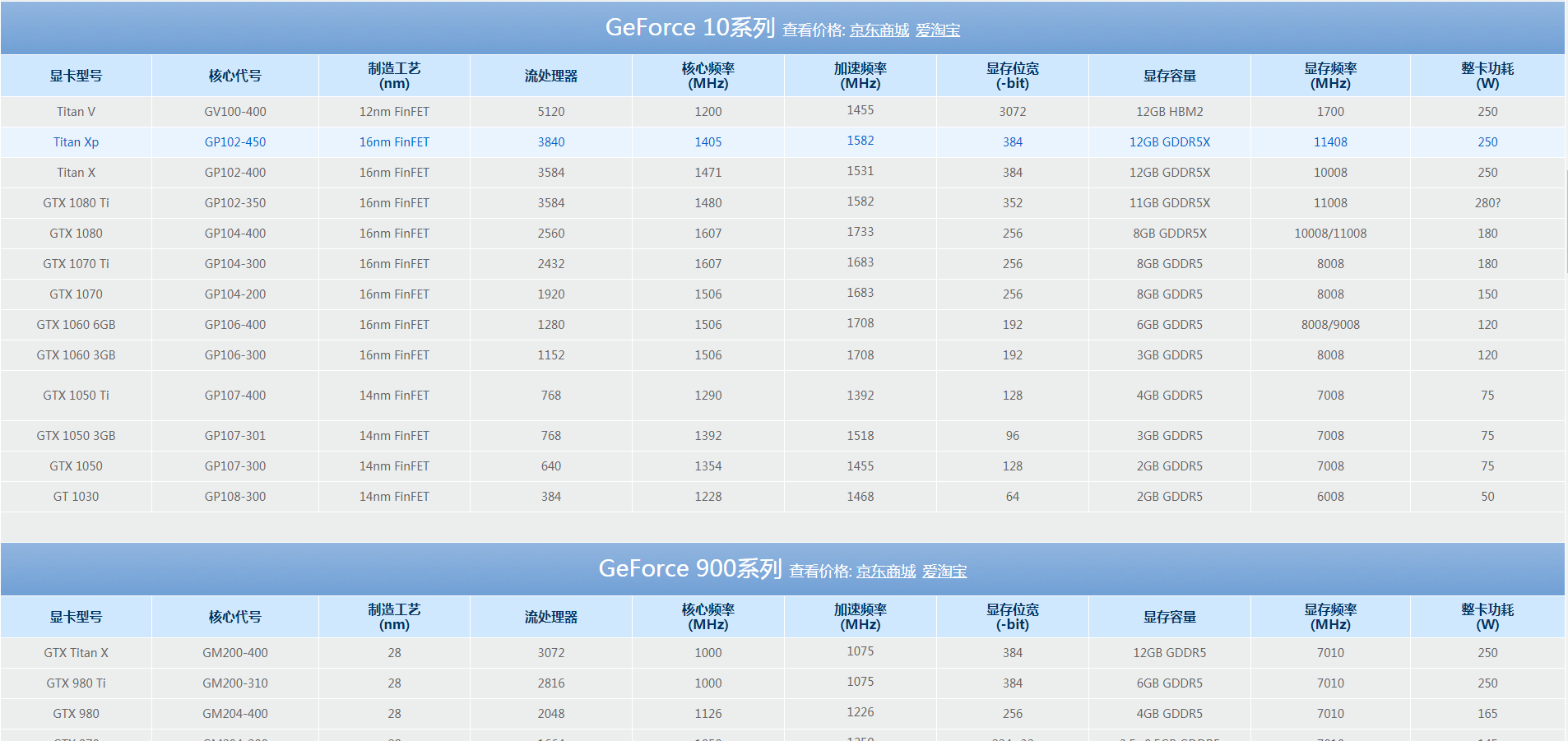This screenshot has width=1568, height=741.
Task: Click the GTX 1080 model cell
Action: pos(76,234)
